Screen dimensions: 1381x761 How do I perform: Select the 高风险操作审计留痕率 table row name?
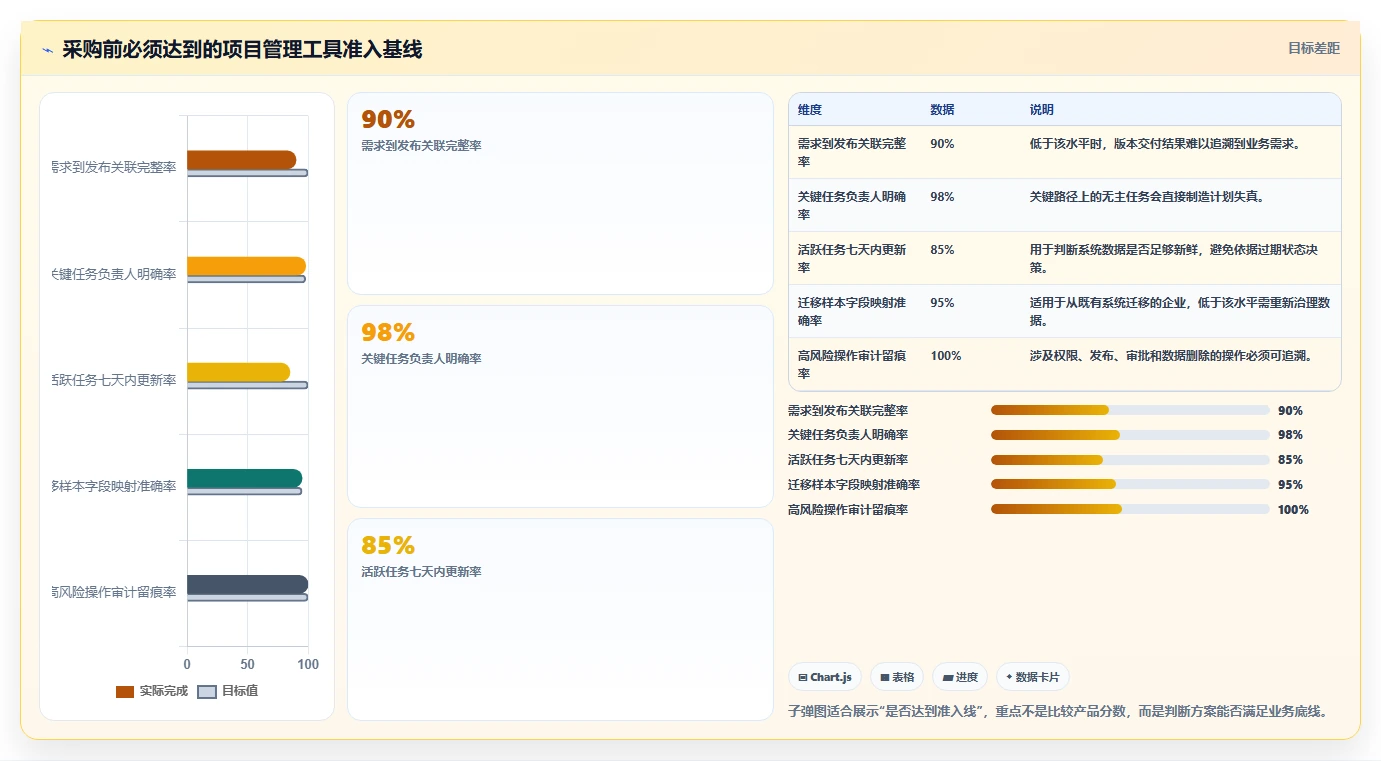tap(852, 364)
